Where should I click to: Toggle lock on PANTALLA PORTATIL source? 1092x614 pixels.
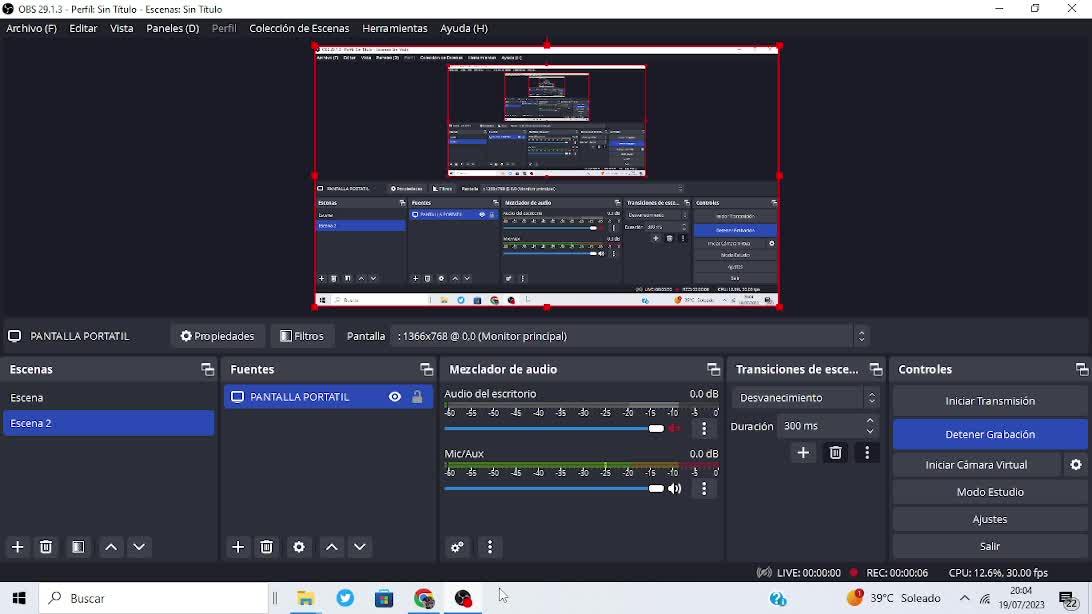coord(417,397)
